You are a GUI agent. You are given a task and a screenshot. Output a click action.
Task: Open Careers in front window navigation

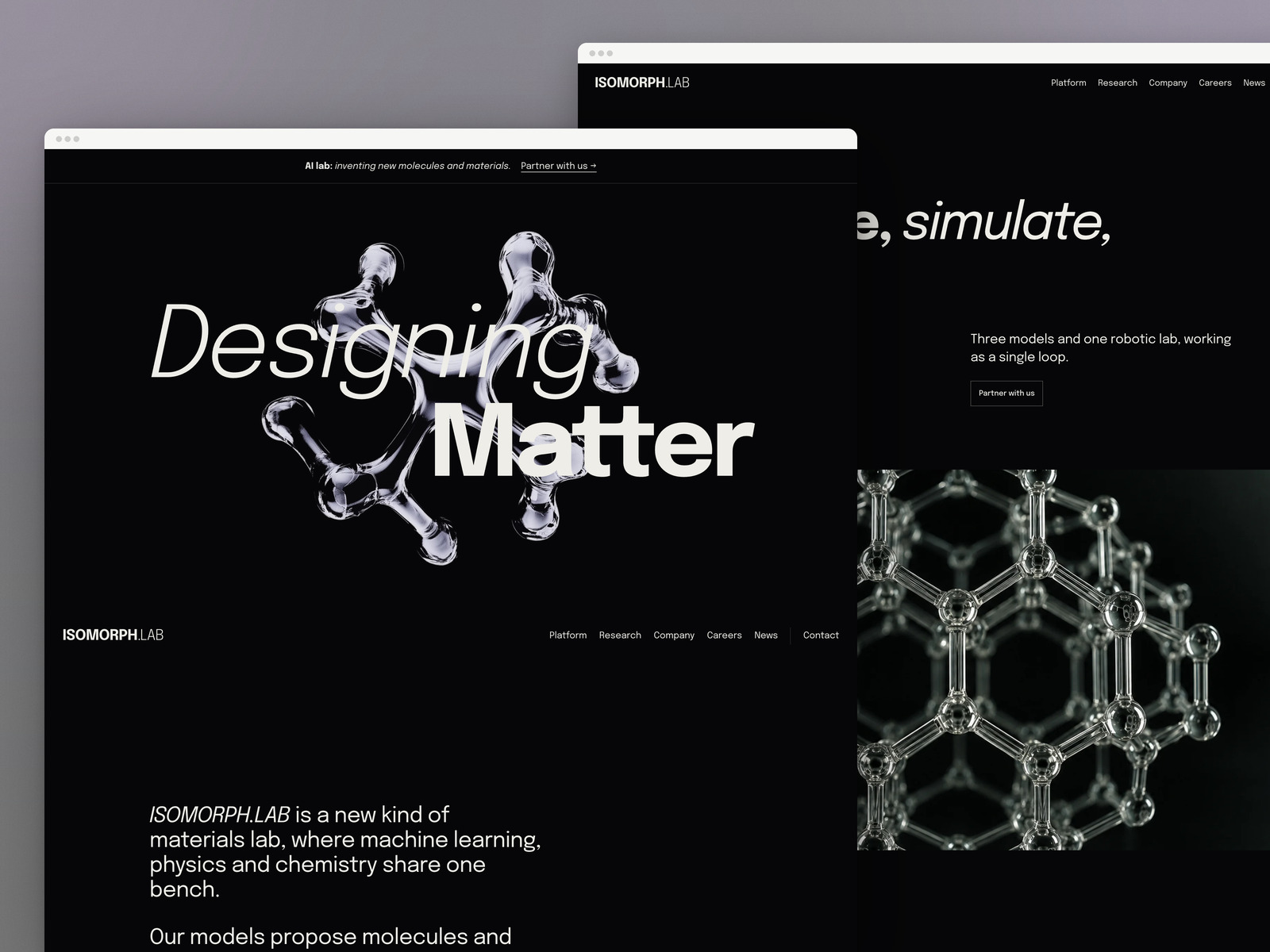(x=724, y=635)
